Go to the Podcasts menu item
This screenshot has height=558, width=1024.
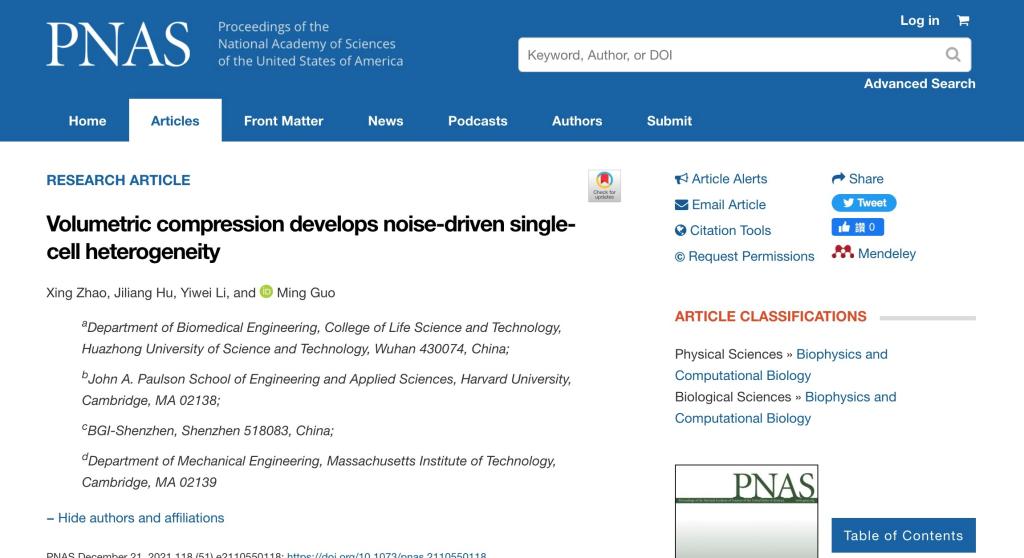(477, 121)
